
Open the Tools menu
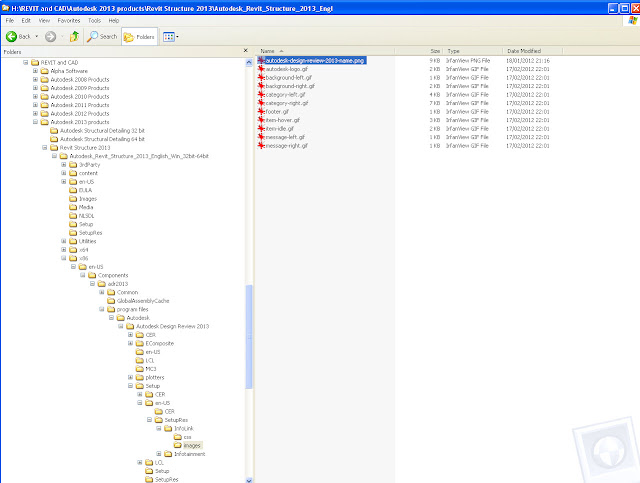[94, 20]
